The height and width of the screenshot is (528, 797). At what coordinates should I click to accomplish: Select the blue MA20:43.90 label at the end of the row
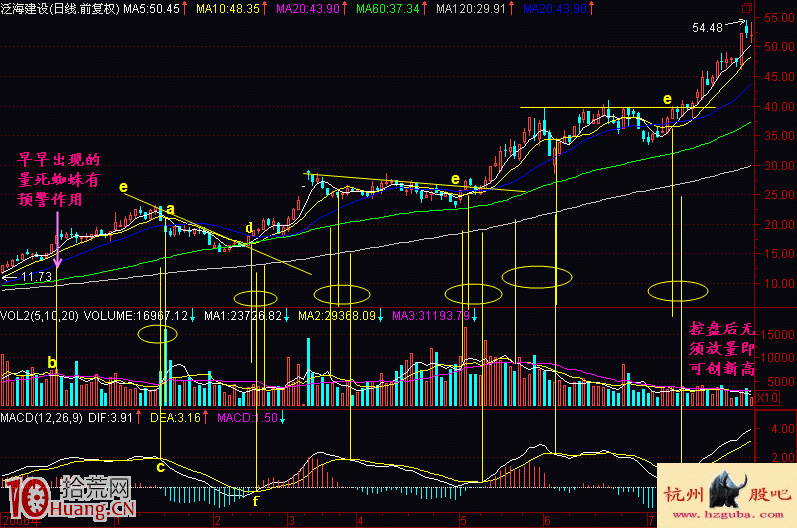(x=555, y=9)
